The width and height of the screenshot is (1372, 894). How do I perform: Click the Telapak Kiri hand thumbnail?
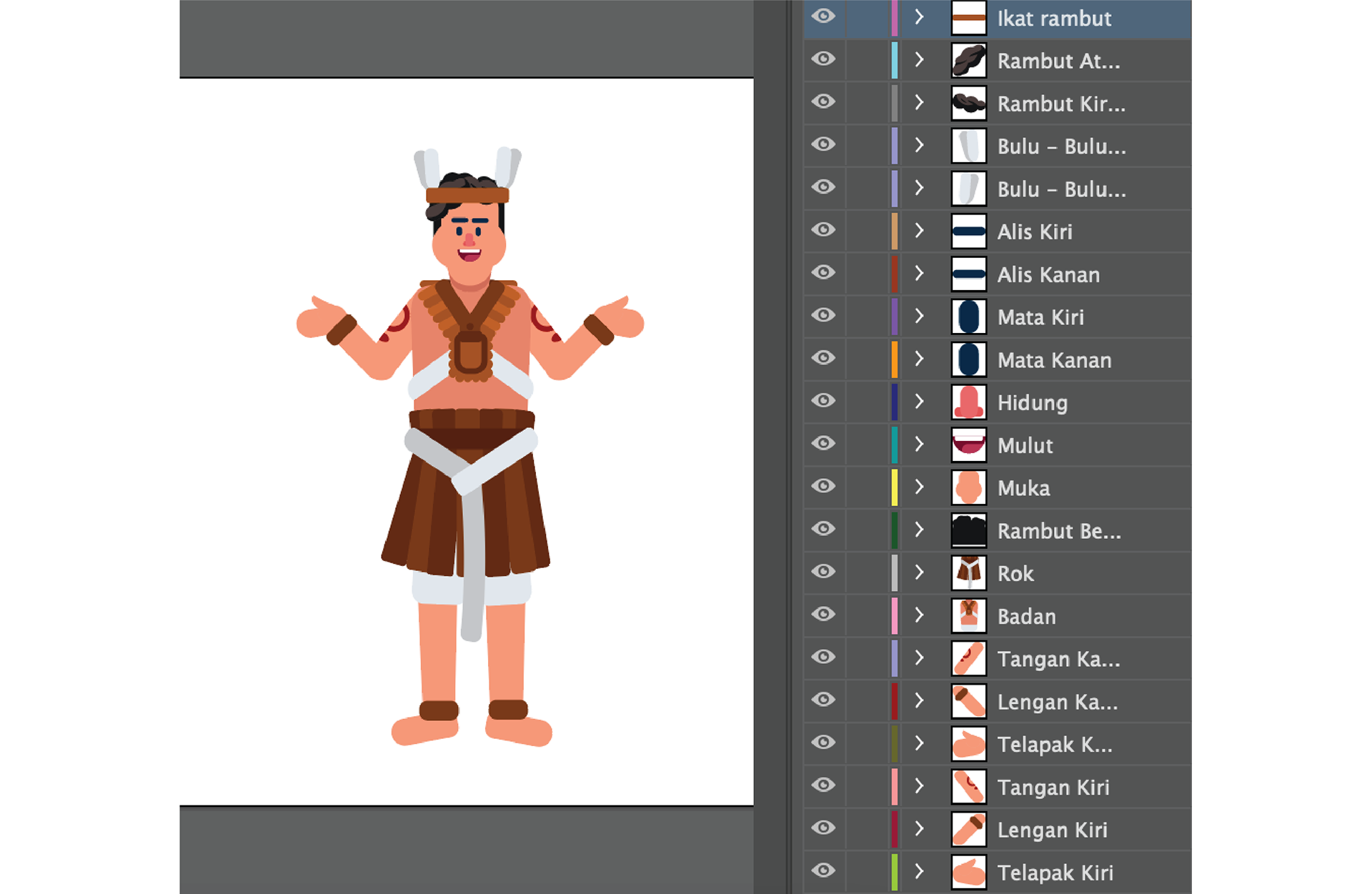969,872
